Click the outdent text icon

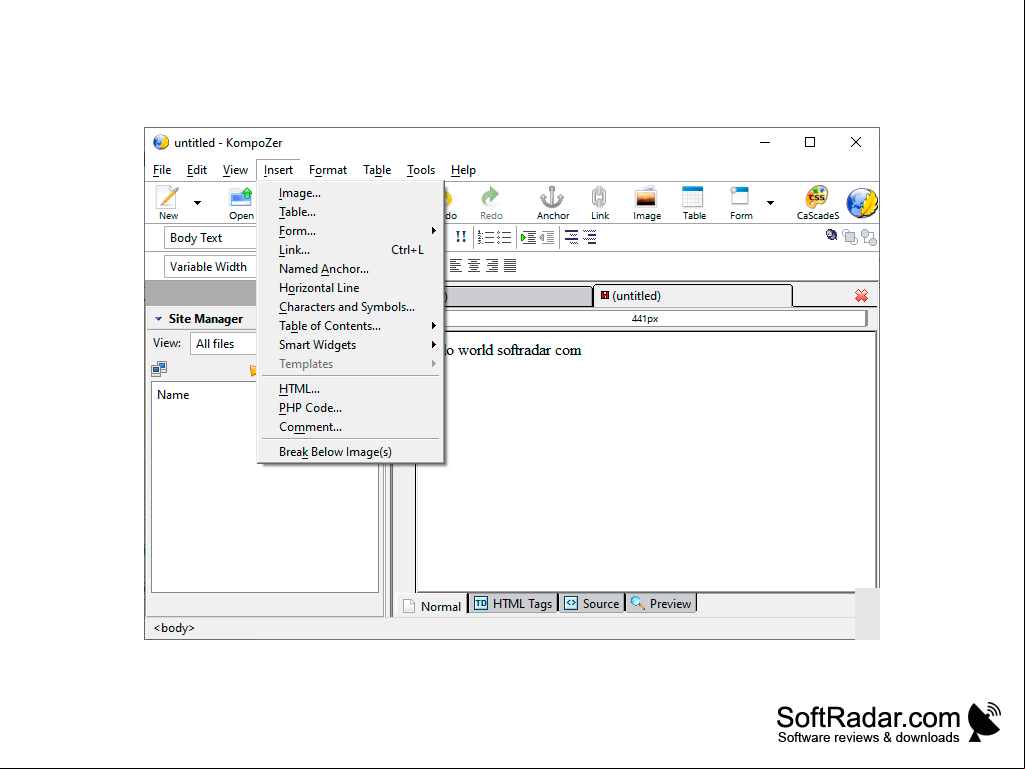547,237
